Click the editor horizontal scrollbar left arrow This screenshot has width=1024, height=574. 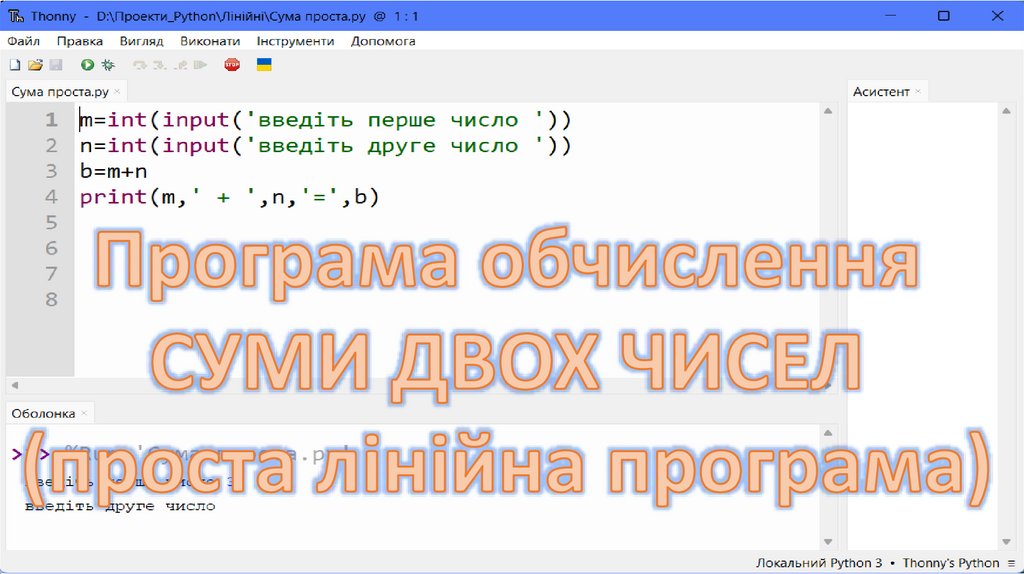14,385
